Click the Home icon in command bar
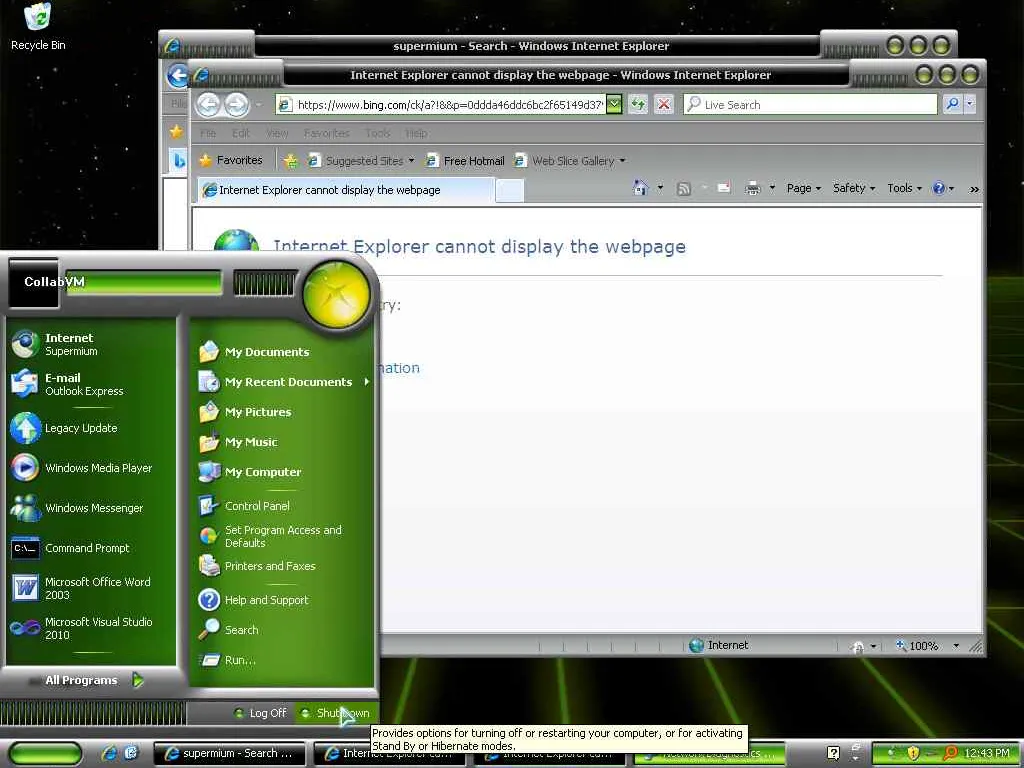1024x768 pixels. (x=641, y=189)
